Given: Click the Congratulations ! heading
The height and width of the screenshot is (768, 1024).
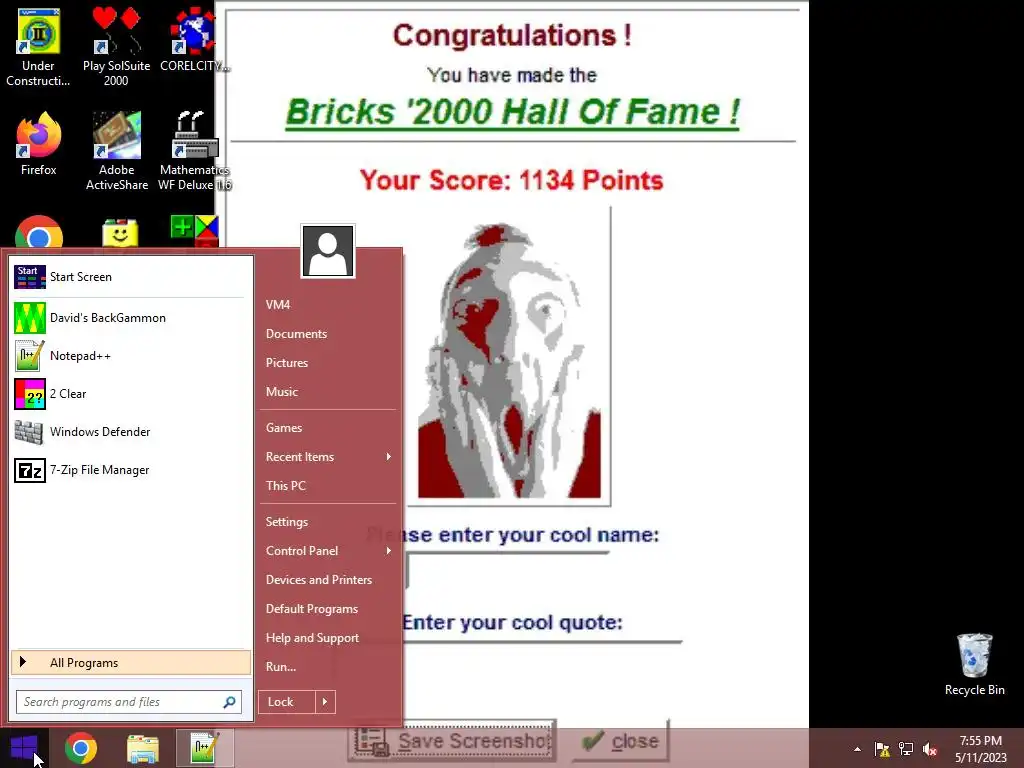Looking at the screenshot, I should [x=512, y=35].
